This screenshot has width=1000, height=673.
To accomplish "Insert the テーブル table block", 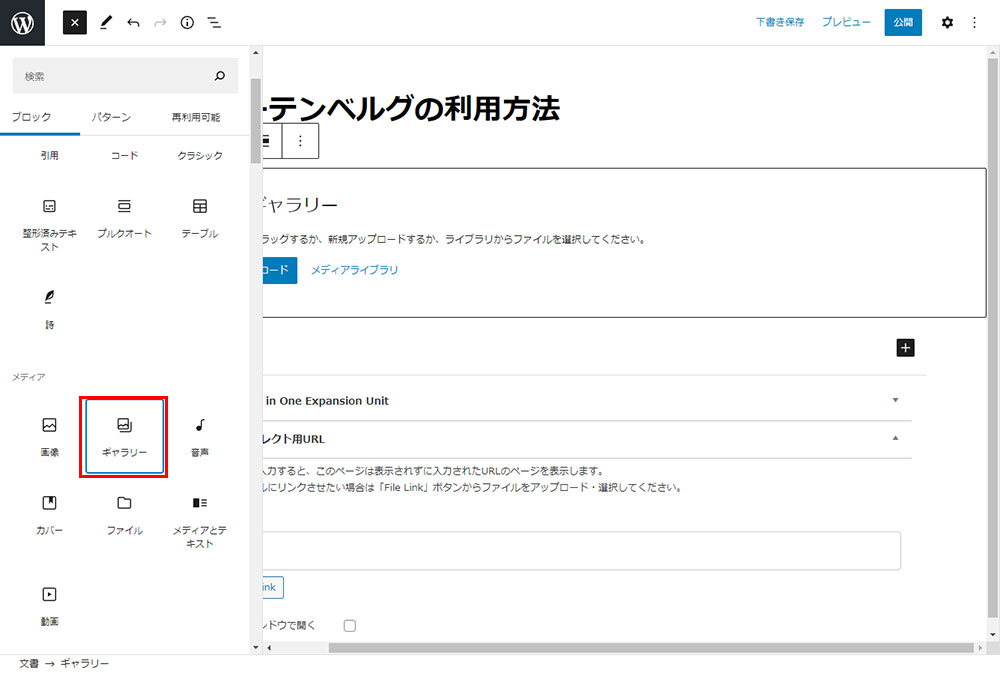I will pyautogui.click(x=200, y=217).
